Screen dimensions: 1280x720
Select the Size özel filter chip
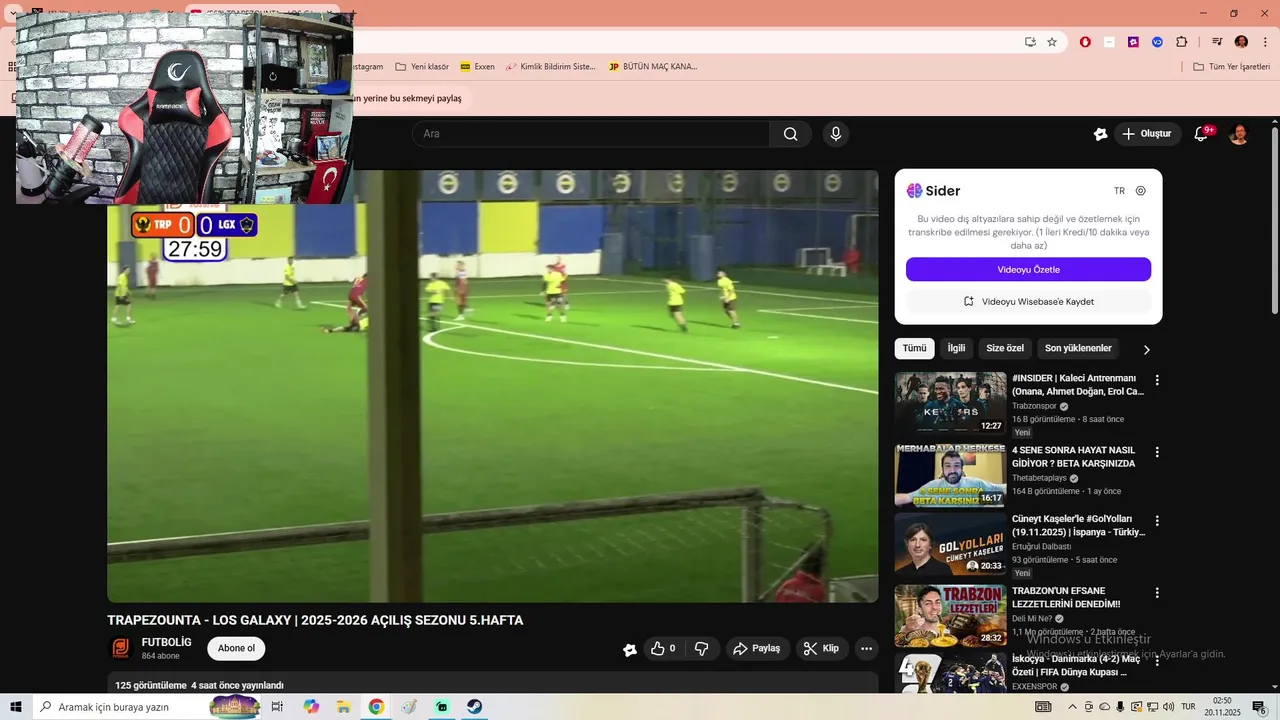[x=1005, y=349]
